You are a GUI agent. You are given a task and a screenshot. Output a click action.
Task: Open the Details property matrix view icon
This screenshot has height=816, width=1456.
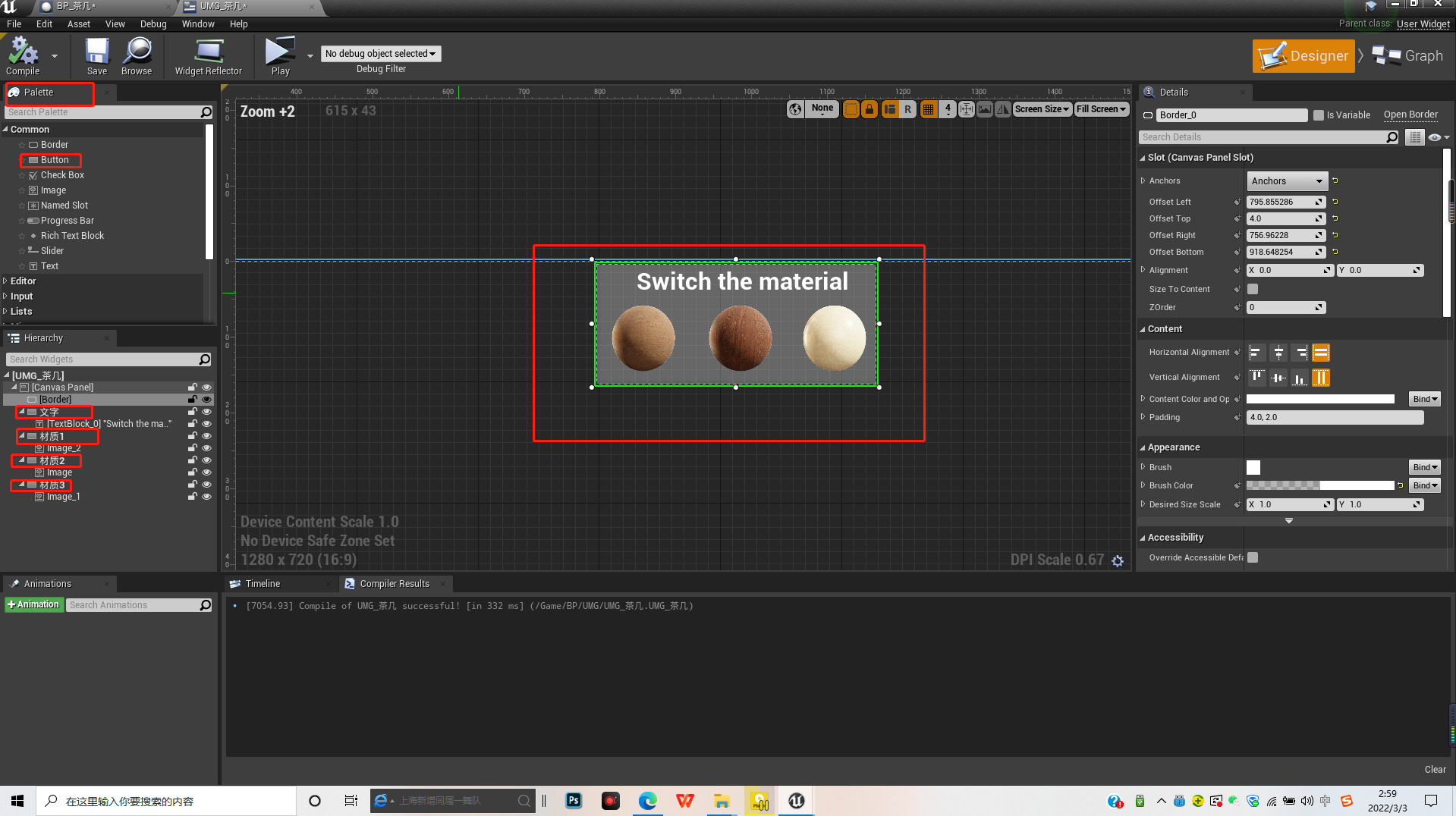click(x=1414, y=137)
